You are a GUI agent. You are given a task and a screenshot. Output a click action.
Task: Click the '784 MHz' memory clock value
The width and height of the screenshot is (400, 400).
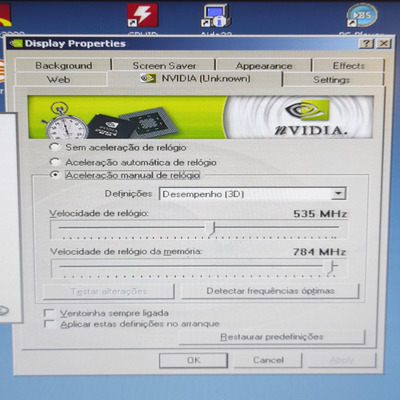click(x=319, y=252)
